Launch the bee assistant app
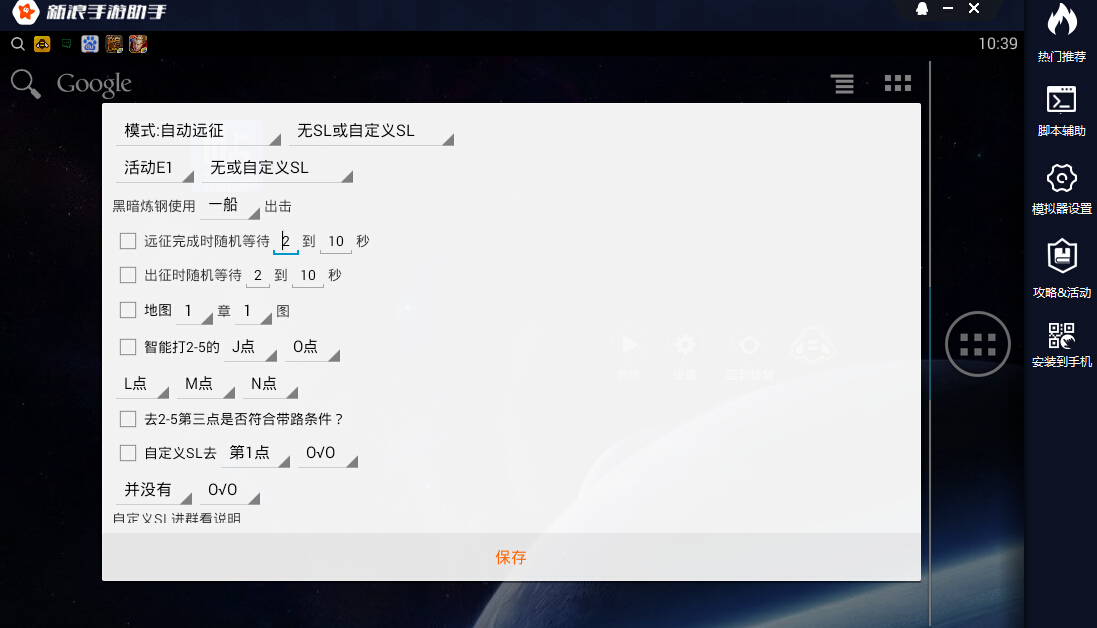This screenshot has height=628, width=1097. [41, 44]
